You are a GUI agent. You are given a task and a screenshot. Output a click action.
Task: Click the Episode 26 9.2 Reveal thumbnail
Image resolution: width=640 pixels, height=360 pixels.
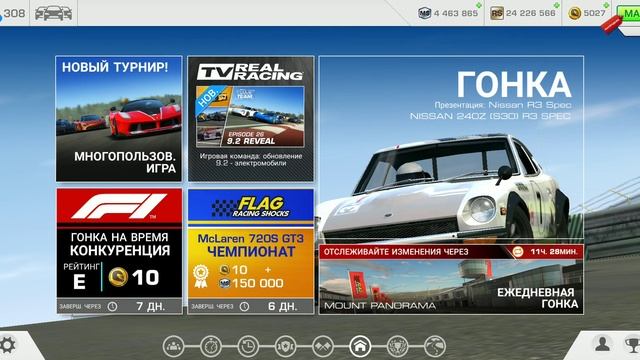point(250,117)
